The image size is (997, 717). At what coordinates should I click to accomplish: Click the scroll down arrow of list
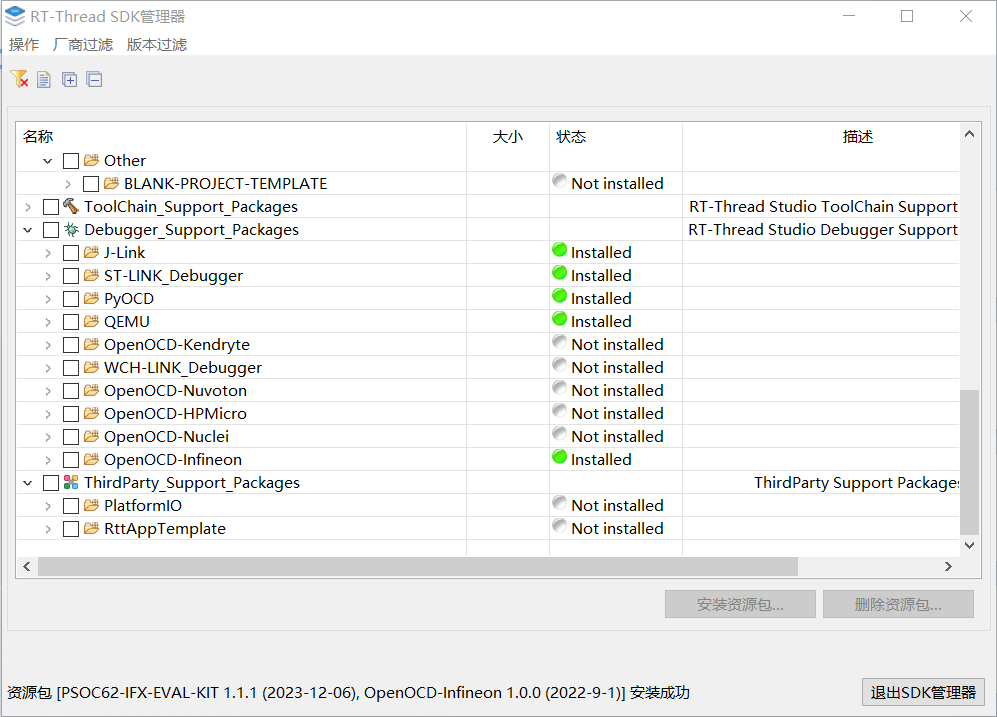969,545
